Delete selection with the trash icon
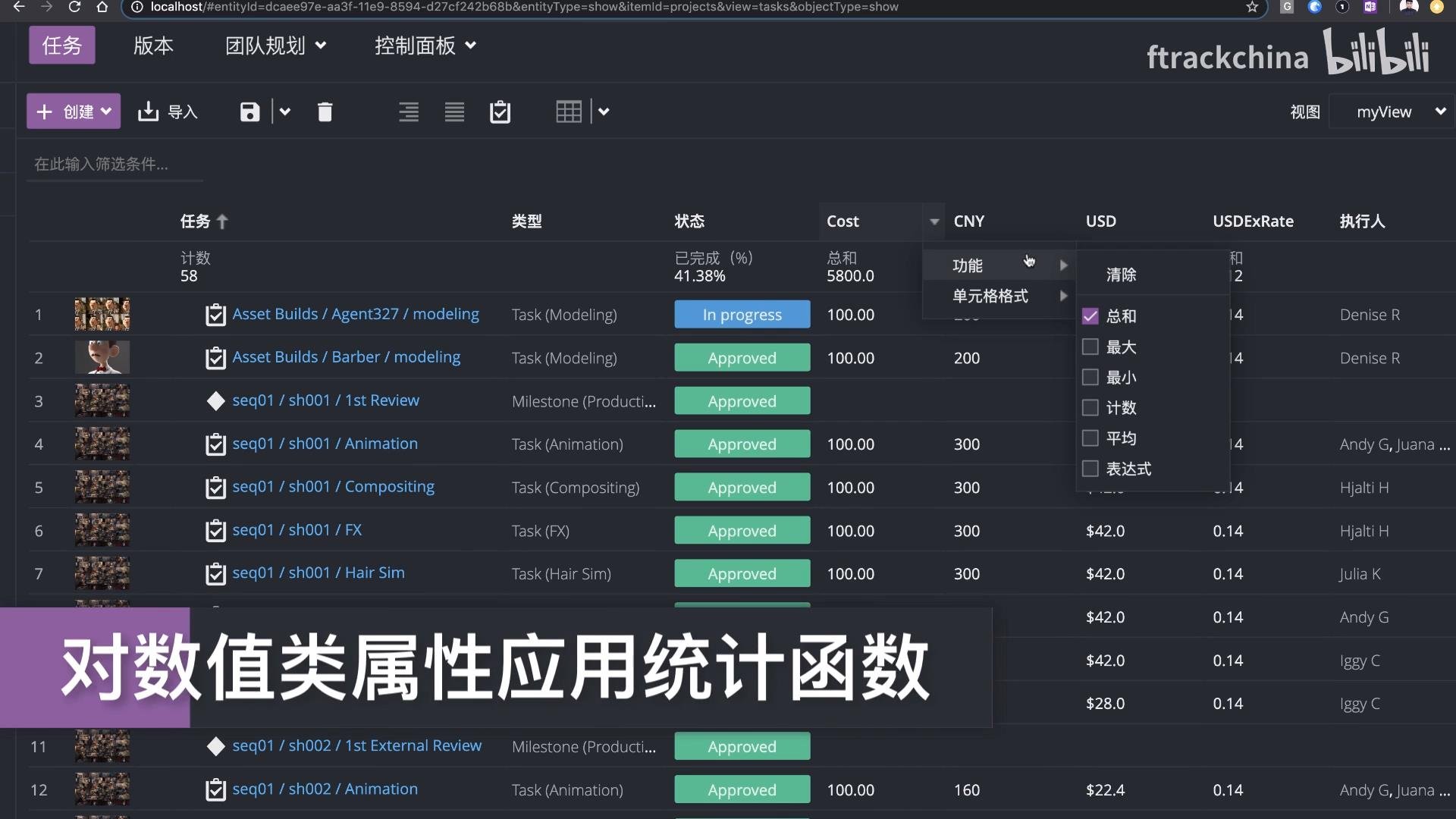This screenshot has height=819, width=1456. click(325, 111)
